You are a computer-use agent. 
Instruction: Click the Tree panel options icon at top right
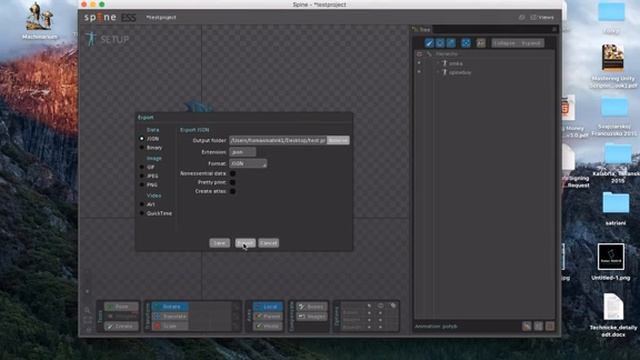click(554, 29)
